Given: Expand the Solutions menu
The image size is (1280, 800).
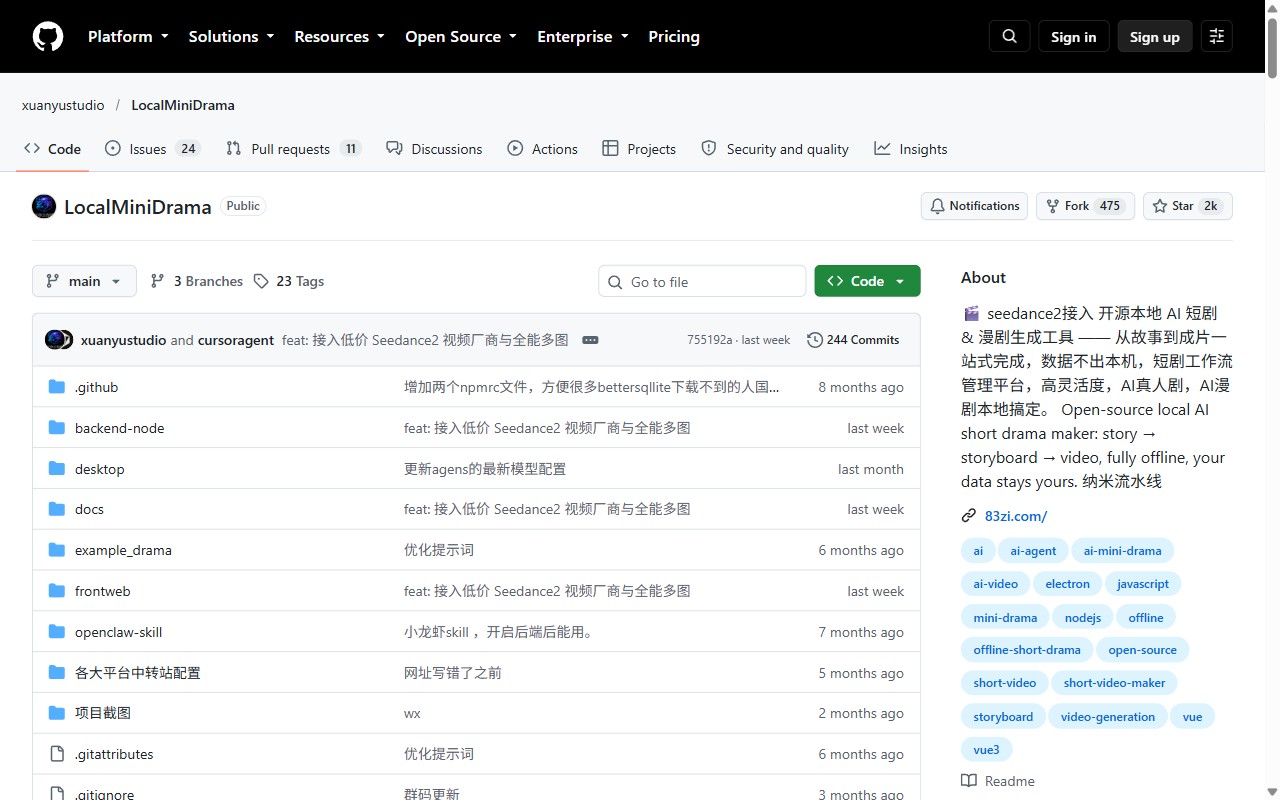Looking at the screenshot, I should pyautogui.click(x=231, y=36).
